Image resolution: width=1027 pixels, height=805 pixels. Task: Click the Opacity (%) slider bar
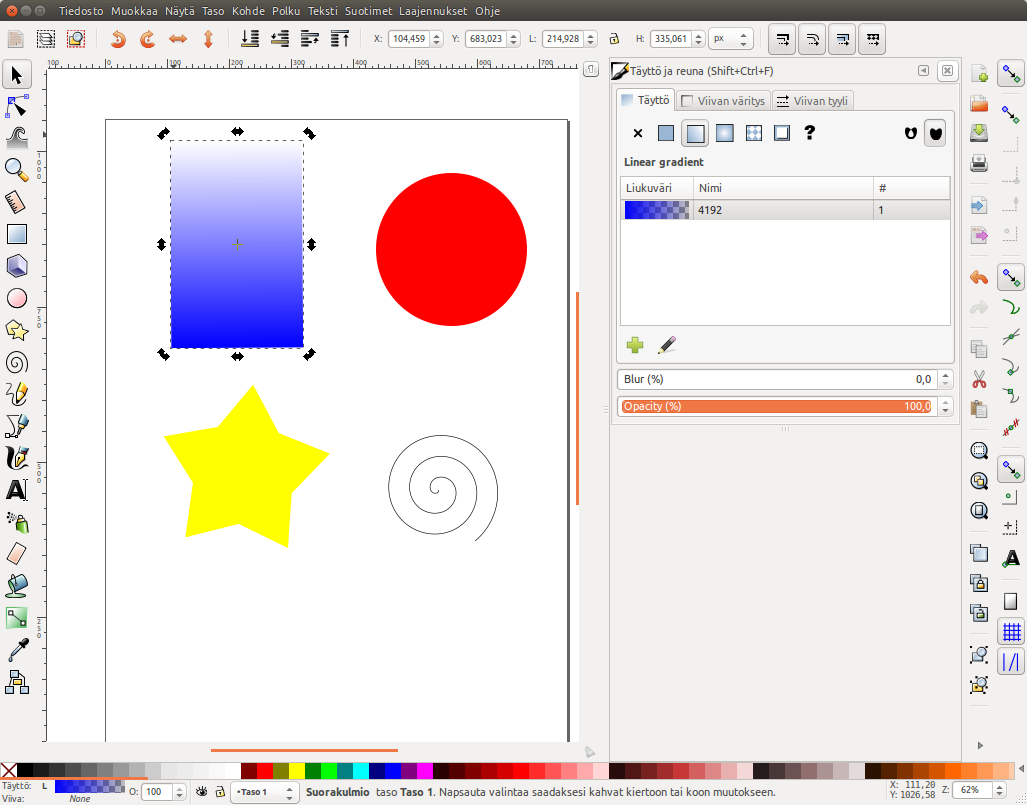tap(775, 406)
